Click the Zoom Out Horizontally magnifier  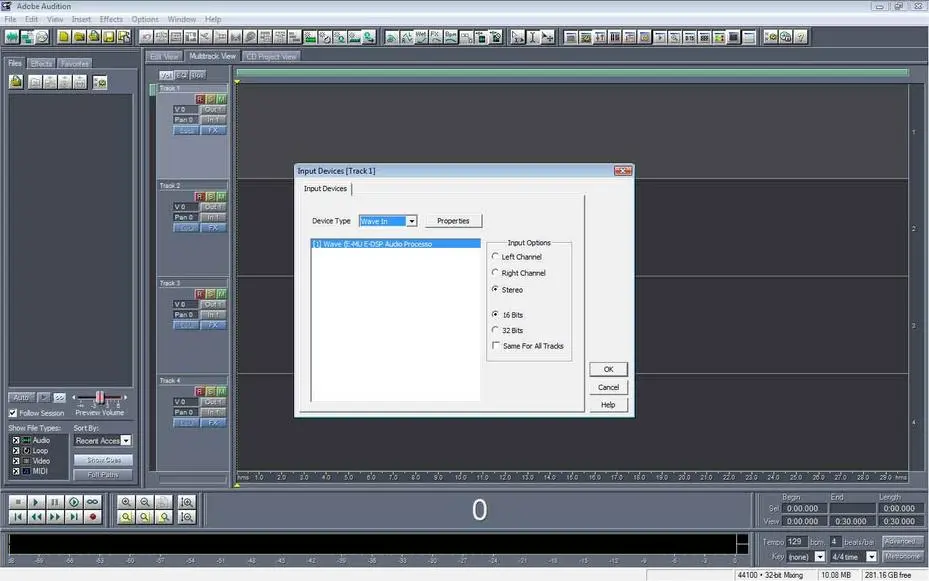tap(145, 502)
